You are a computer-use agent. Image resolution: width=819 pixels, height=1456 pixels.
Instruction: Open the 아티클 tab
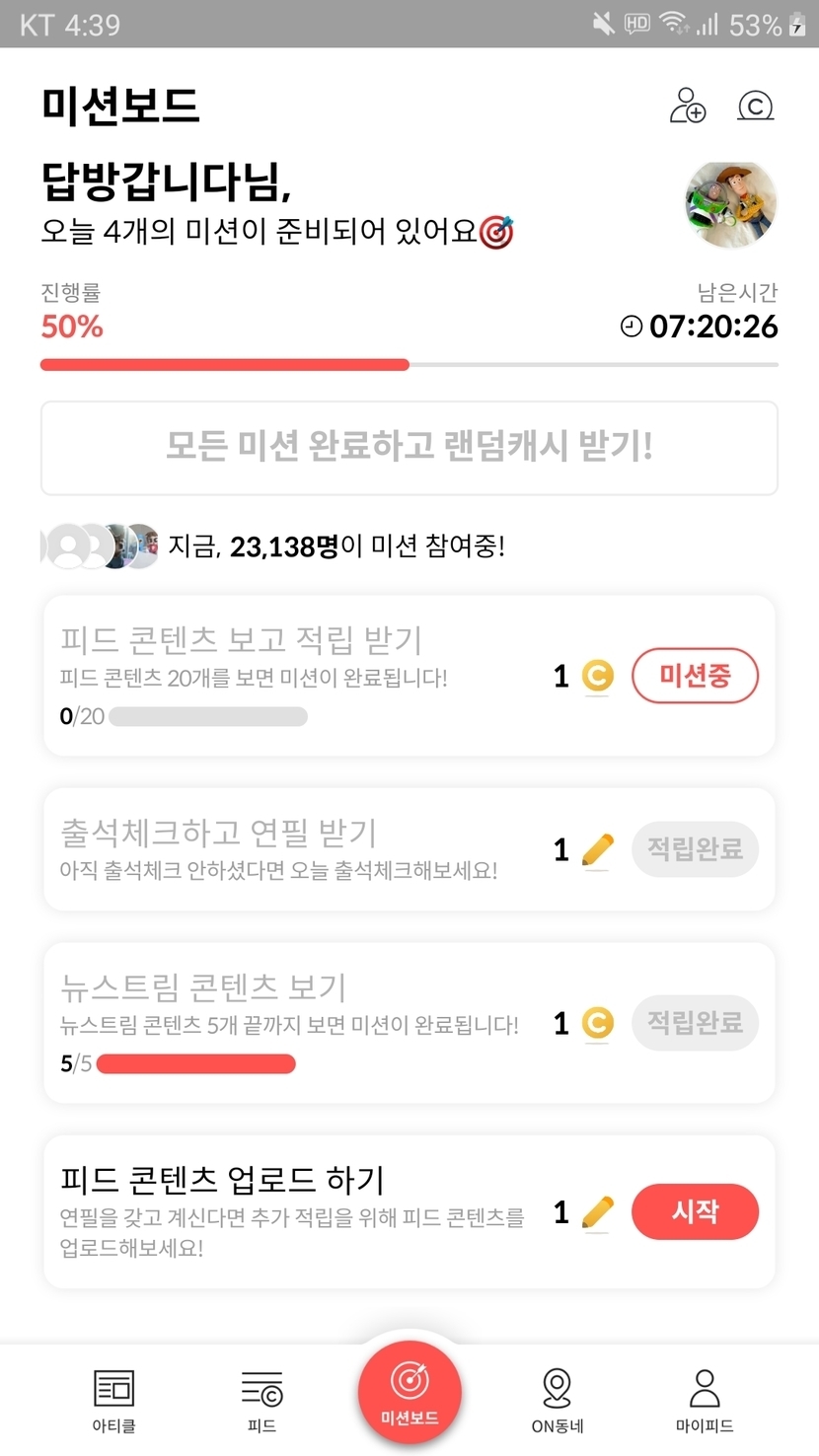tap(113, 1399)
